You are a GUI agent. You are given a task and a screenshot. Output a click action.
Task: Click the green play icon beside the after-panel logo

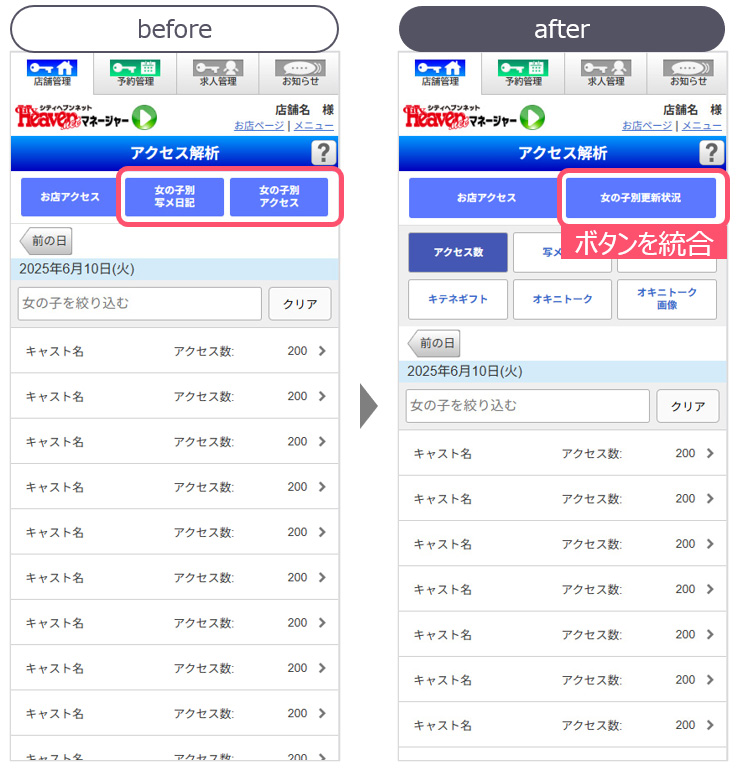pyautogui.click(x=532, y=118)
